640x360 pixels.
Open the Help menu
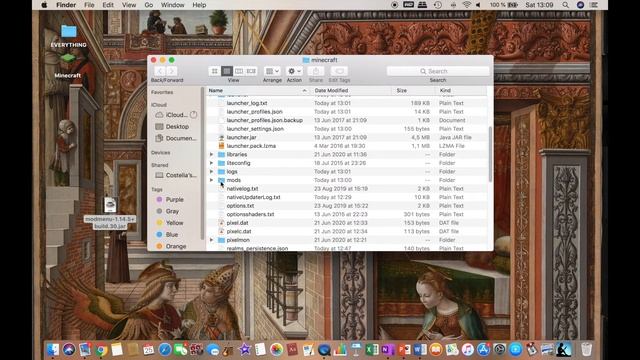(199, 5)
